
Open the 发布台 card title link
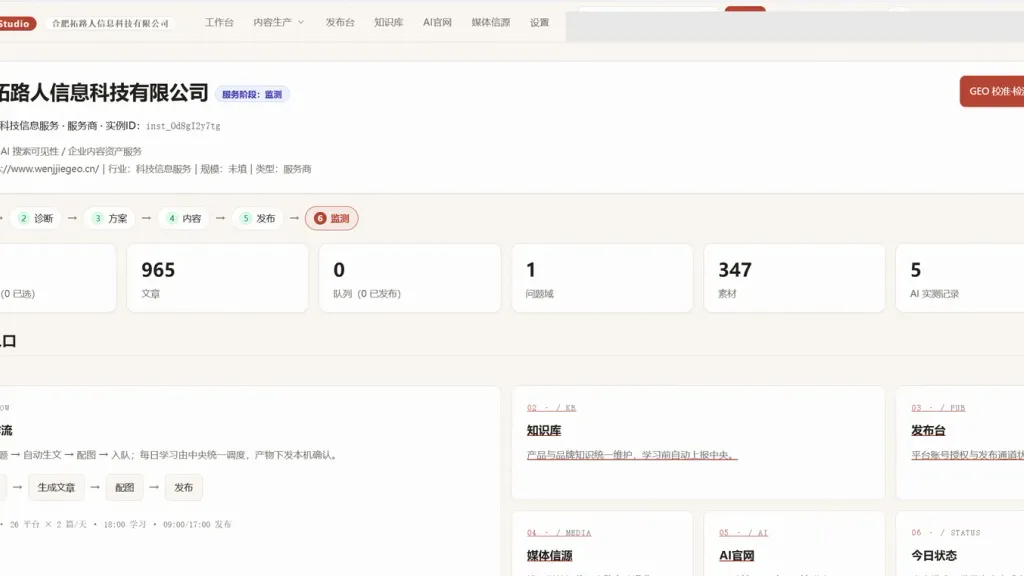928,430
